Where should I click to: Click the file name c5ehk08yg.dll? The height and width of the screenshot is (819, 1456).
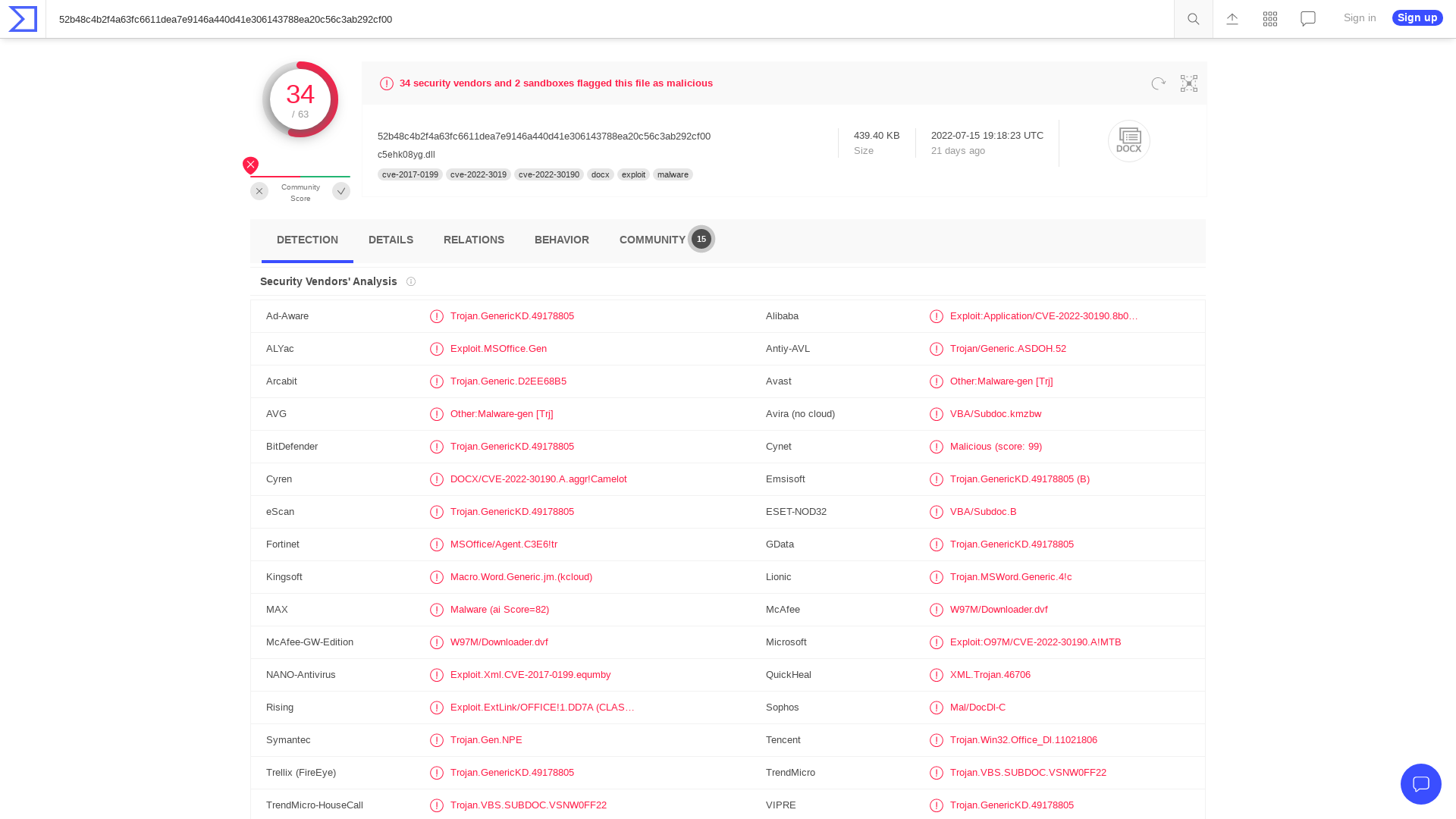[x=406, y=155]
